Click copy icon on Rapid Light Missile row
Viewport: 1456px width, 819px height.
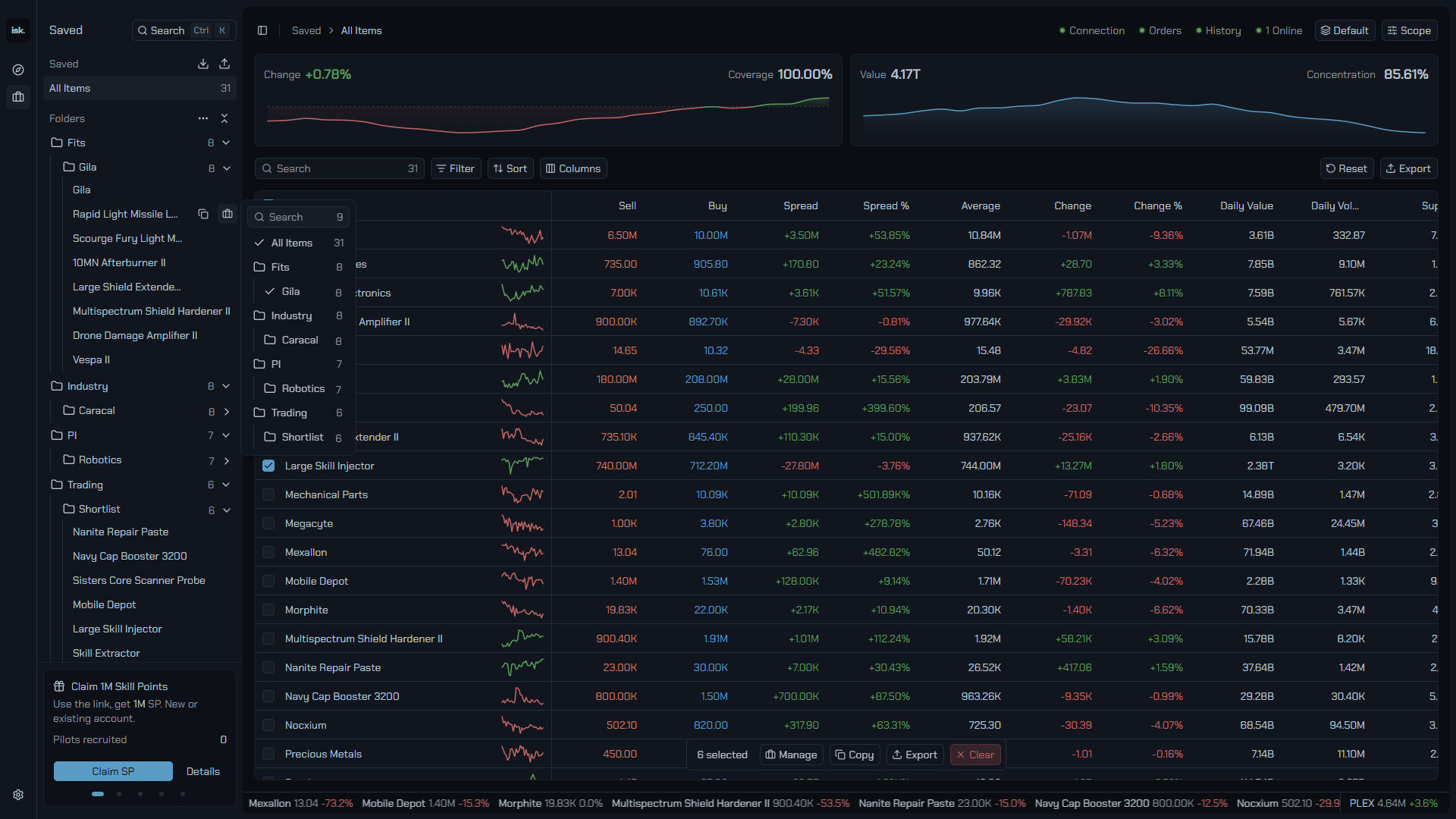click(203, 214)
